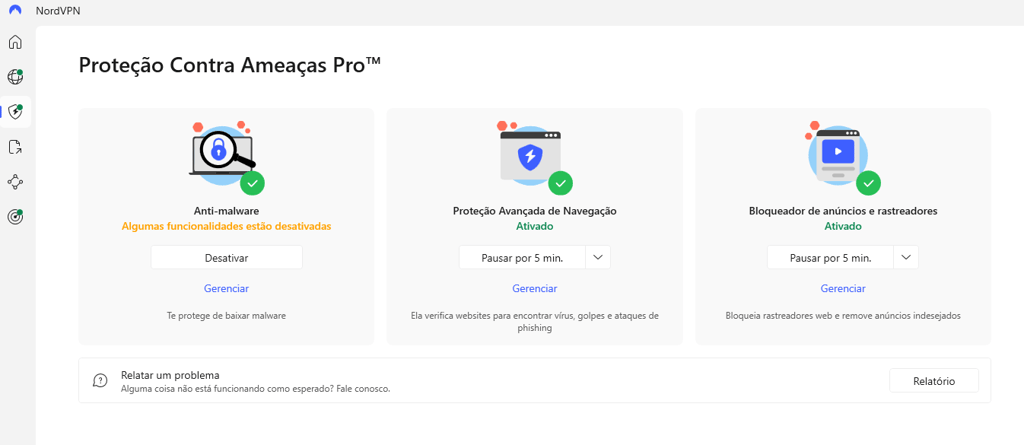Viewport: 1024px width, 445px height.
Task: Click the Desativar button under Anti-malware
Action: [227, 257]
